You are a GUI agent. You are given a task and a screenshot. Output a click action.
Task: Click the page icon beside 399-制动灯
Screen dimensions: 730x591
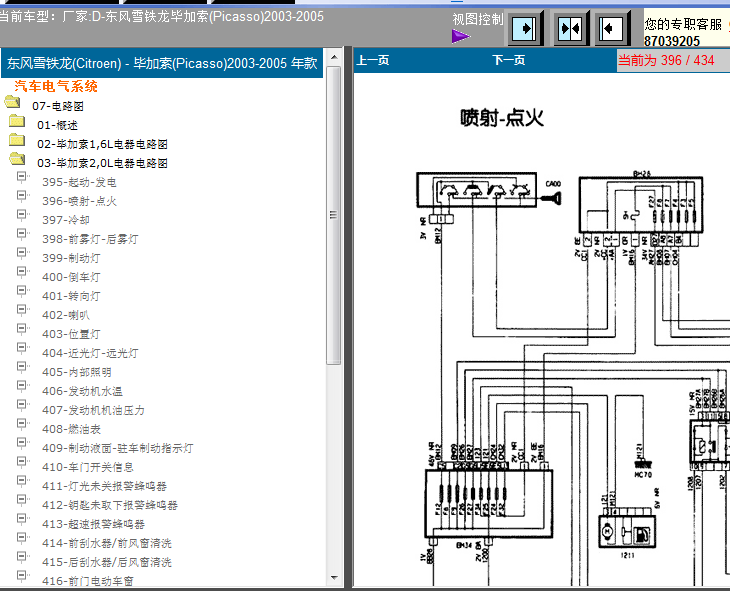(x=23, y=254)
